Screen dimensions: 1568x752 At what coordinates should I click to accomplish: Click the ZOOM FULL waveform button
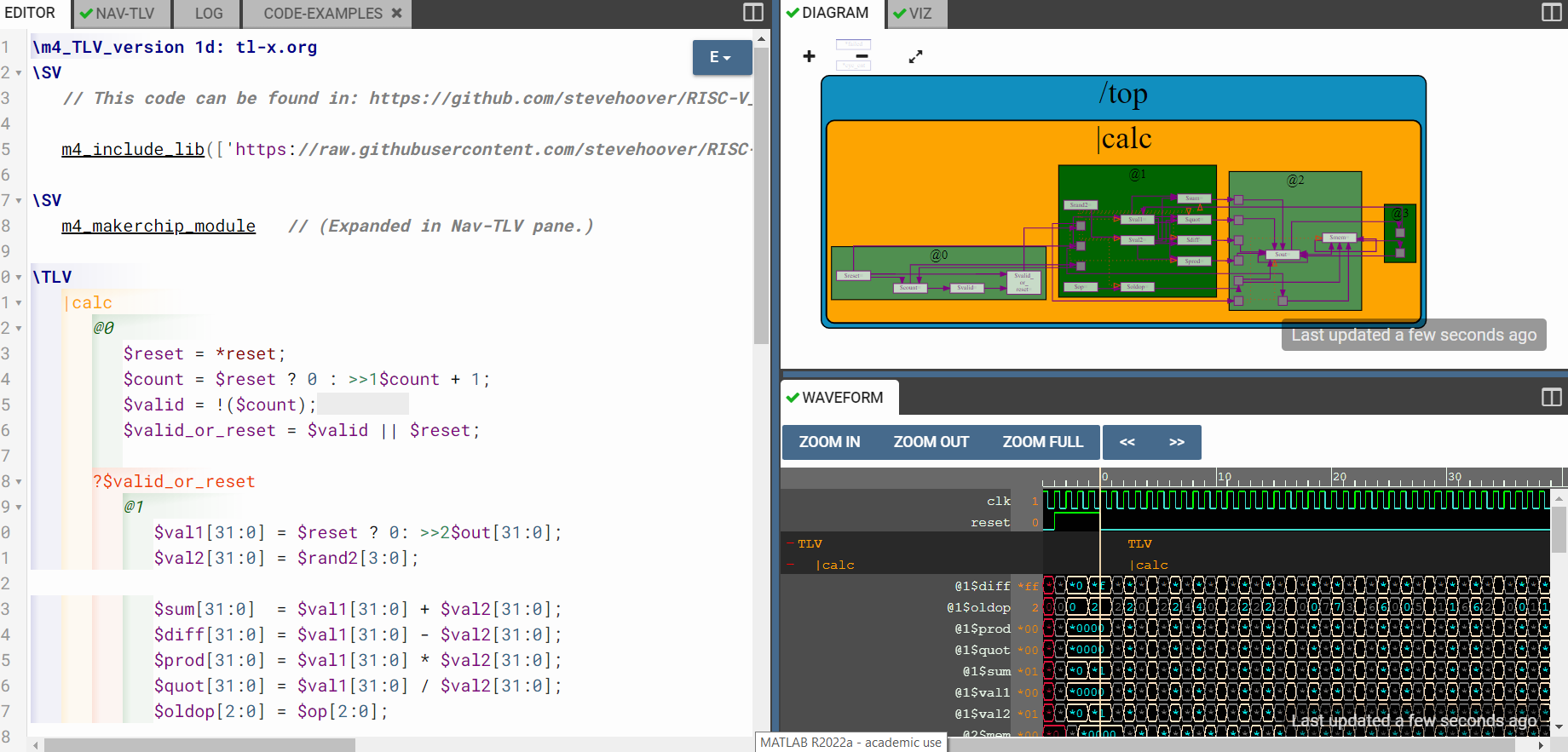pos(1042,442)
